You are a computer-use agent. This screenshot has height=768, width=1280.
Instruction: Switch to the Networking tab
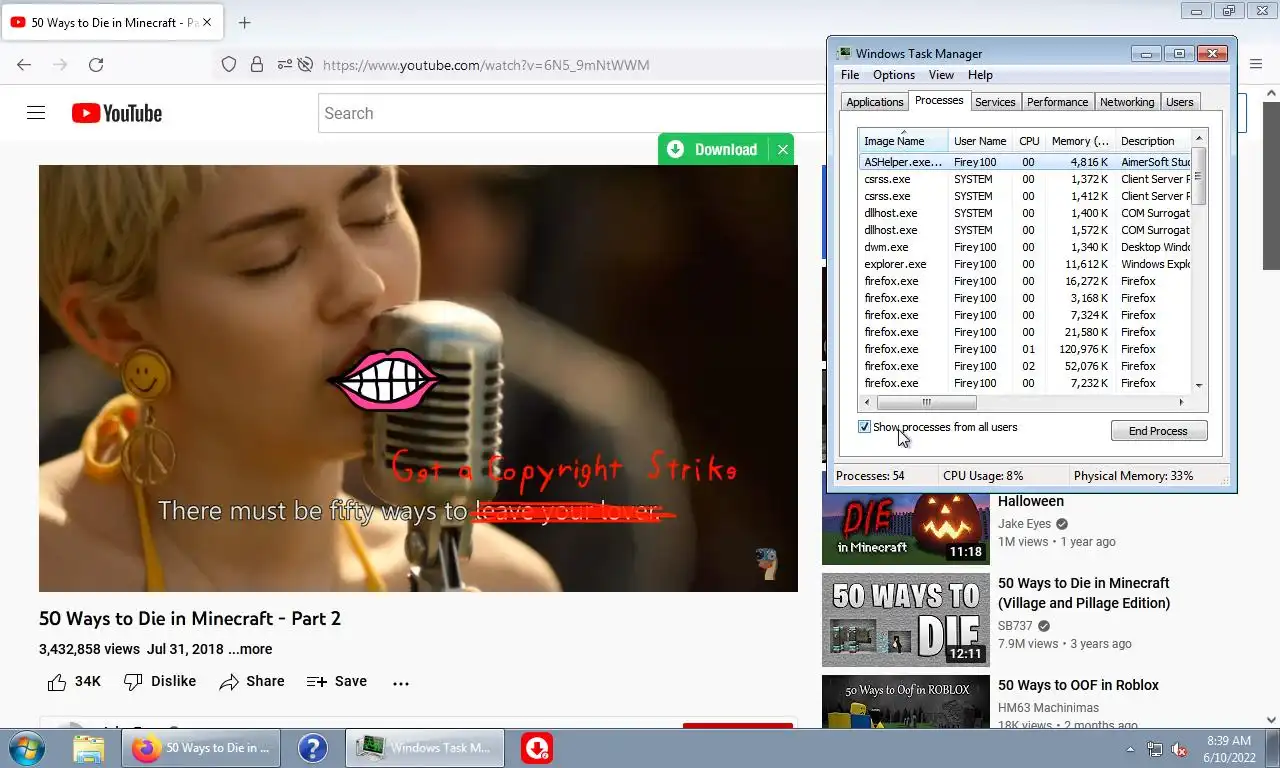pos(1127,102)
